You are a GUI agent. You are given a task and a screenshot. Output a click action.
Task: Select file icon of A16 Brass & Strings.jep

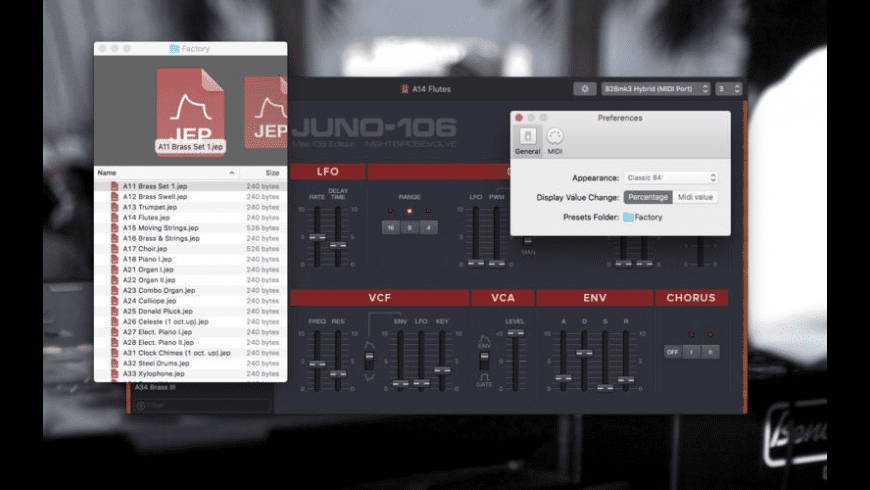tap(115, 238)
